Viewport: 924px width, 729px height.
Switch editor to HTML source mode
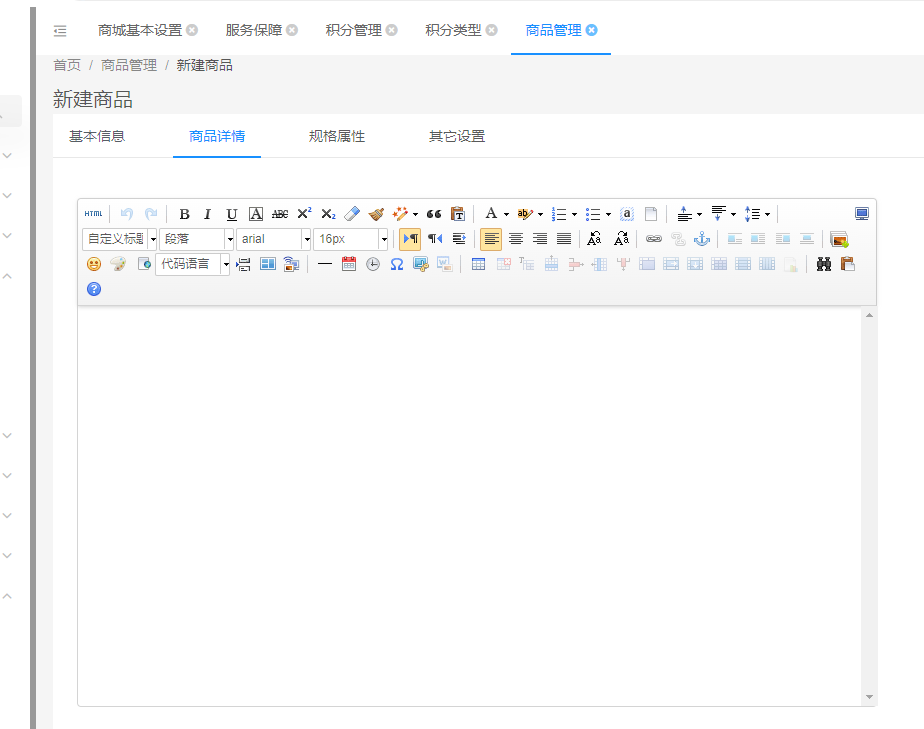point(93,214)
